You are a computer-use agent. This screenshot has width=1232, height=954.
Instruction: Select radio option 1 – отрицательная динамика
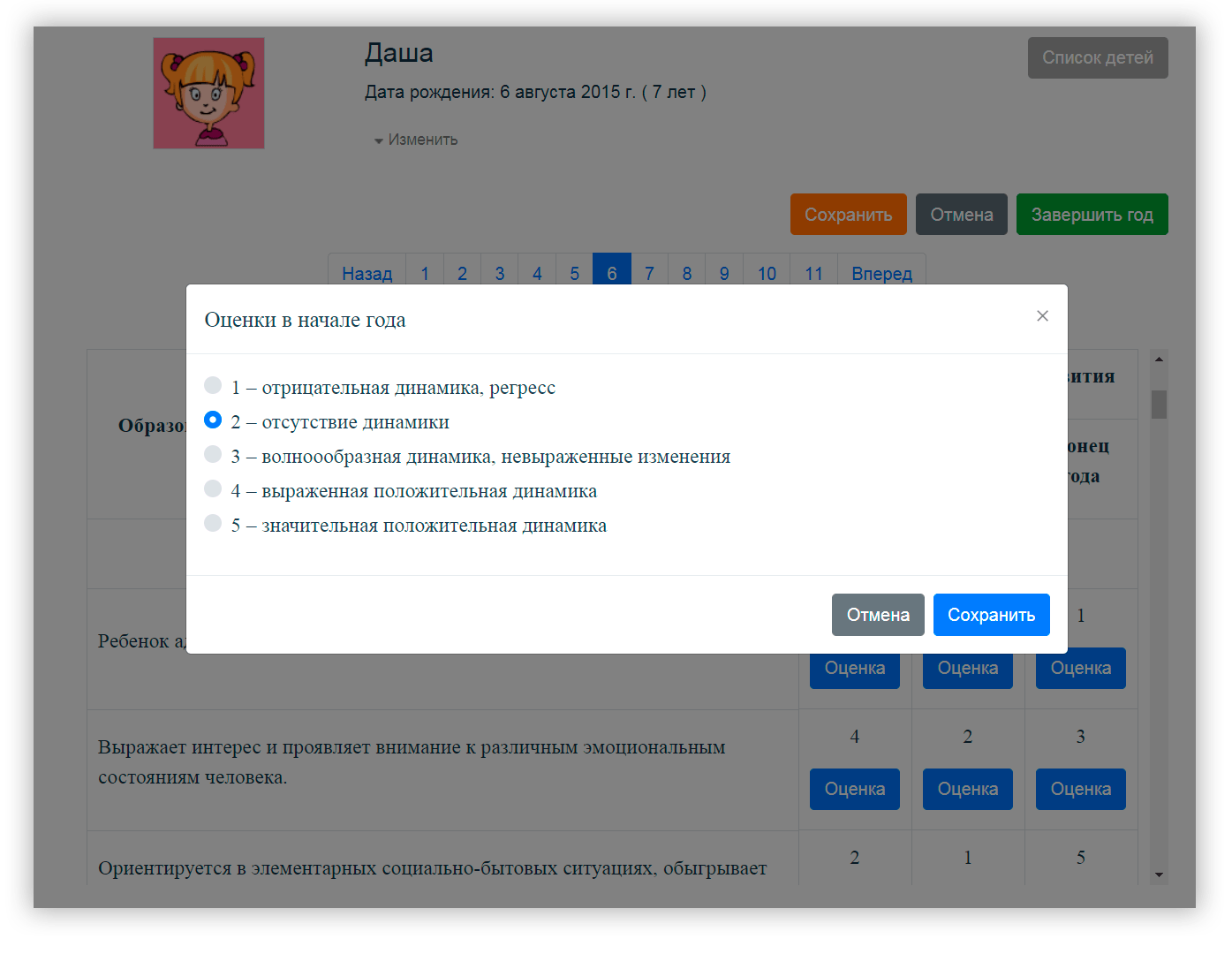coord(213,386)
